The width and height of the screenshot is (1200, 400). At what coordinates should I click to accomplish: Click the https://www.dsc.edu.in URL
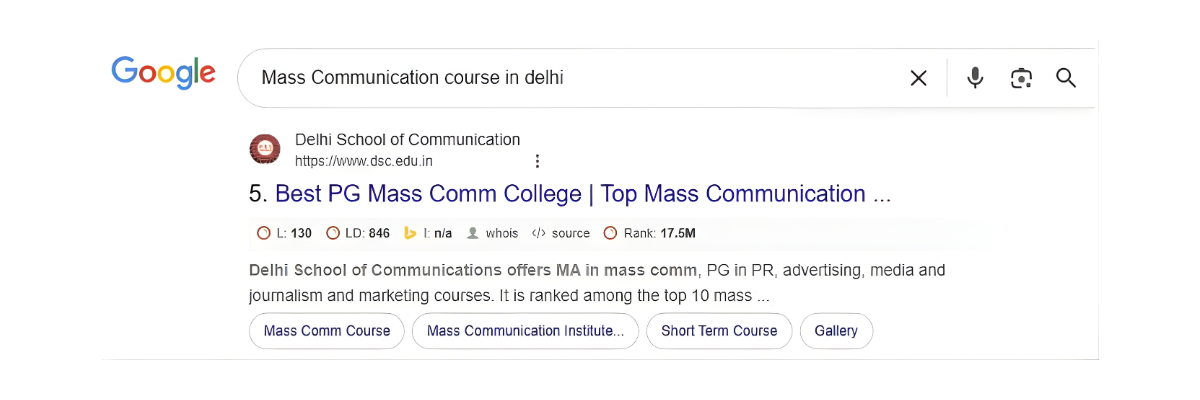364,161
